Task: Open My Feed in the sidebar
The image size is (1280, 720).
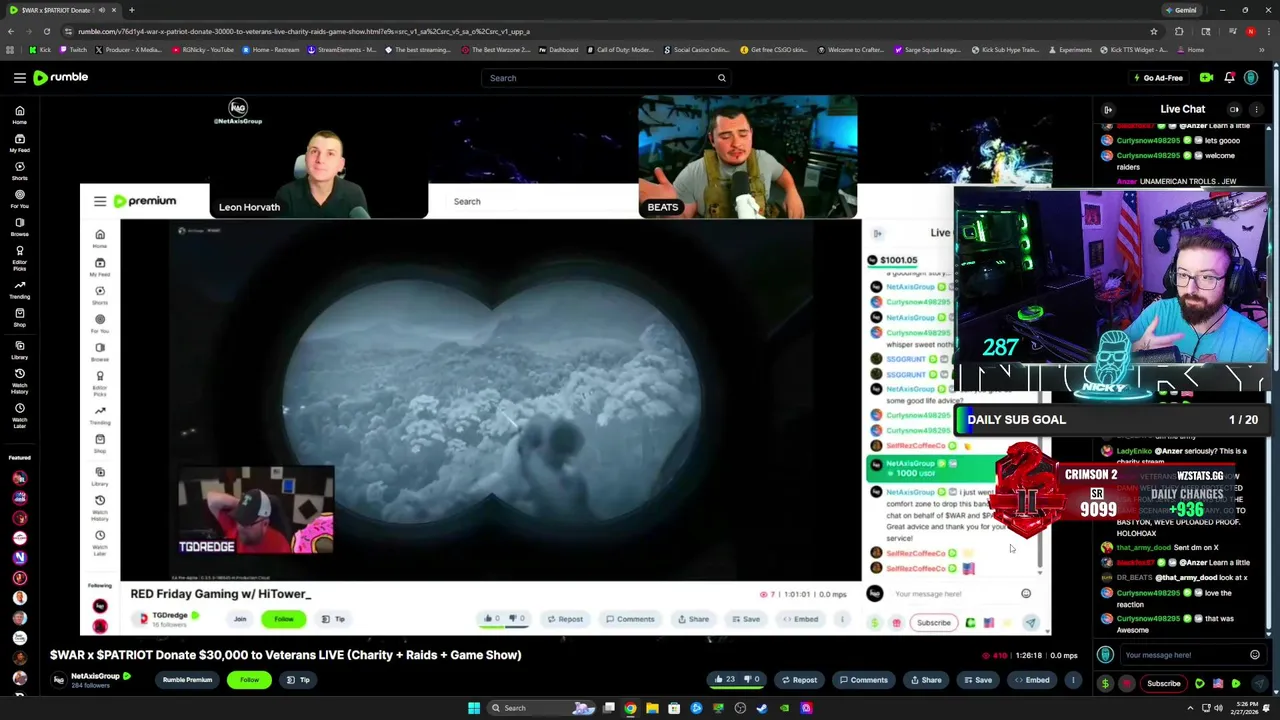Action: click(19, 144)
